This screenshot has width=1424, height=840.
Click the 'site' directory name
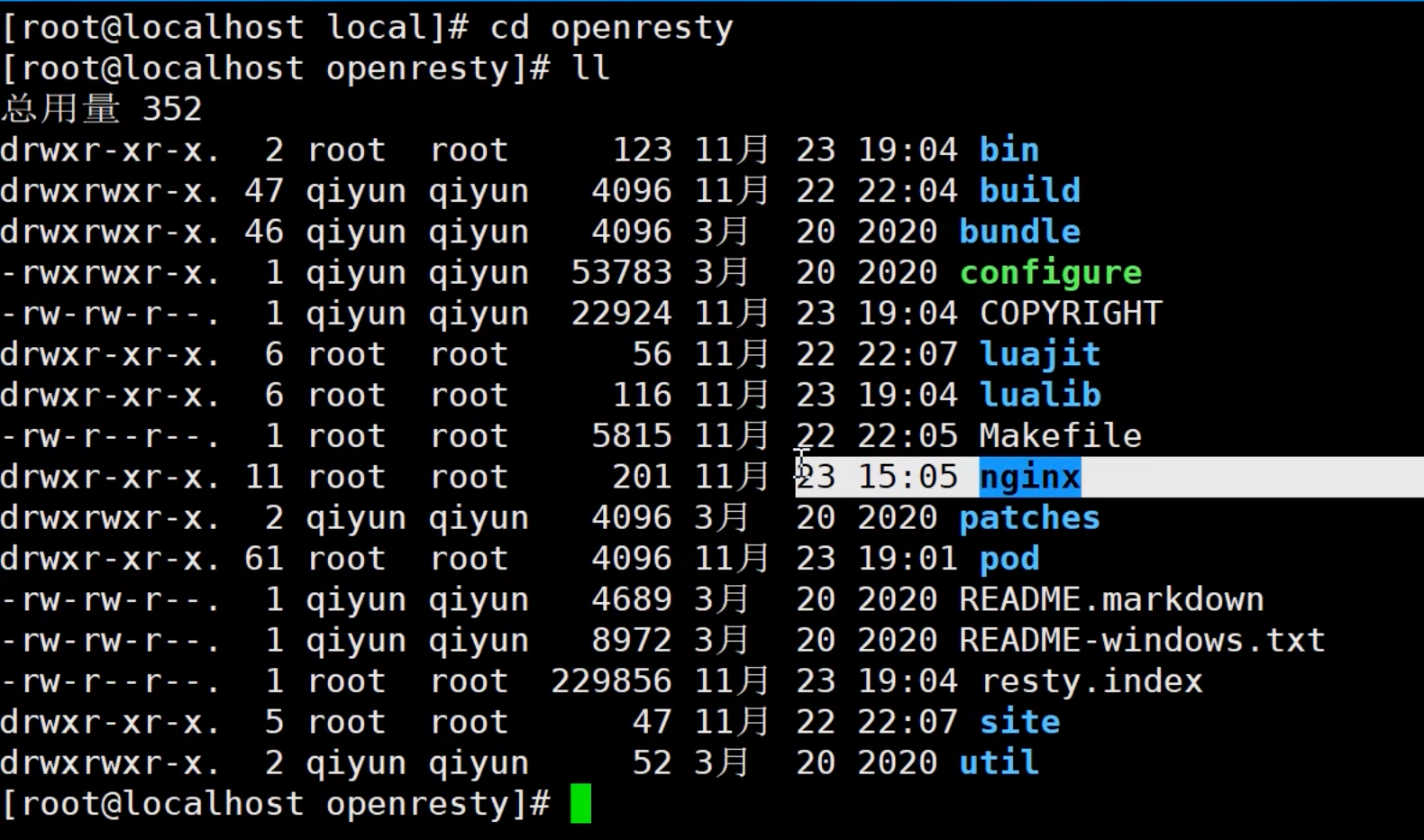coord(1020,722)
